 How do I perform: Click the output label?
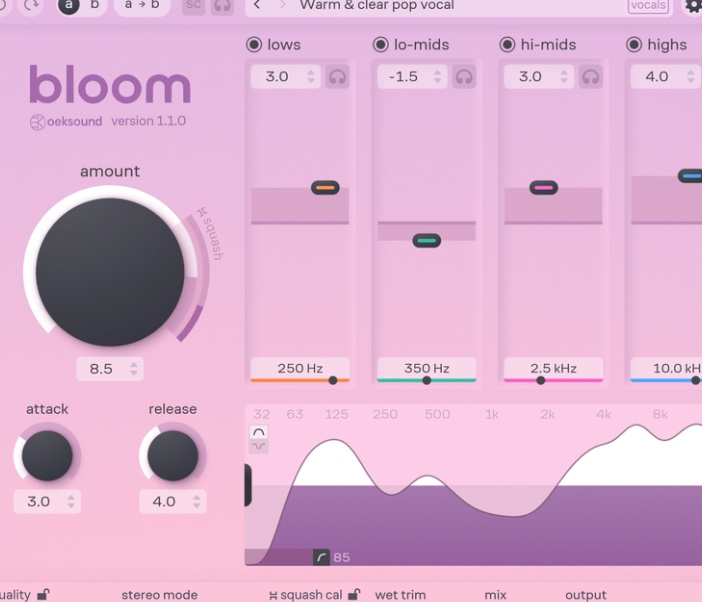[586, 595]
